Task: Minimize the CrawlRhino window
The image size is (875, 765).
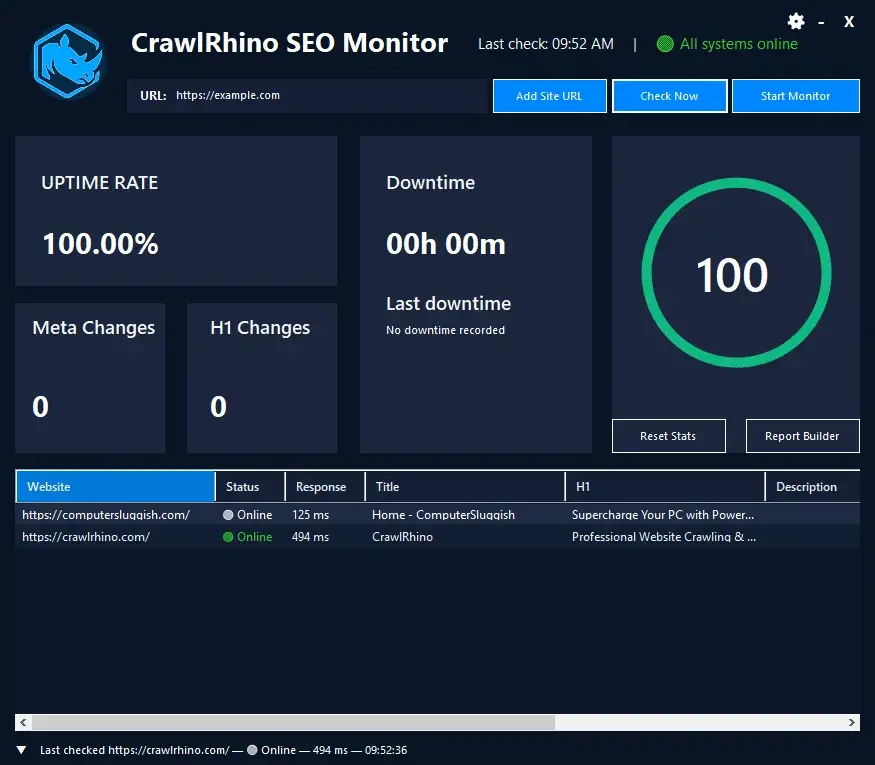Action: (821, 22)
